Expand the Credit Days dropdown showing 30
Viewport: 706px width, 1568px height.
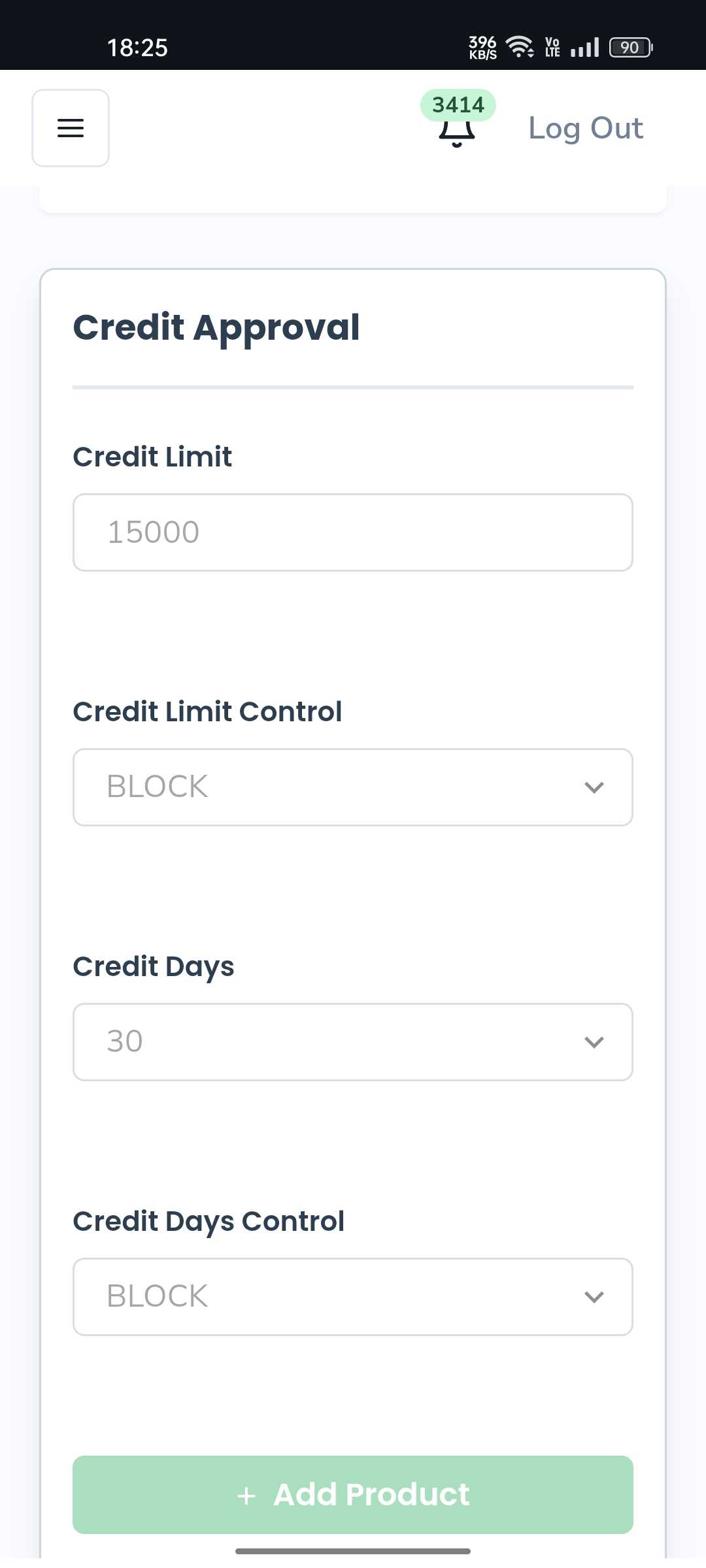pos(353,1042)
